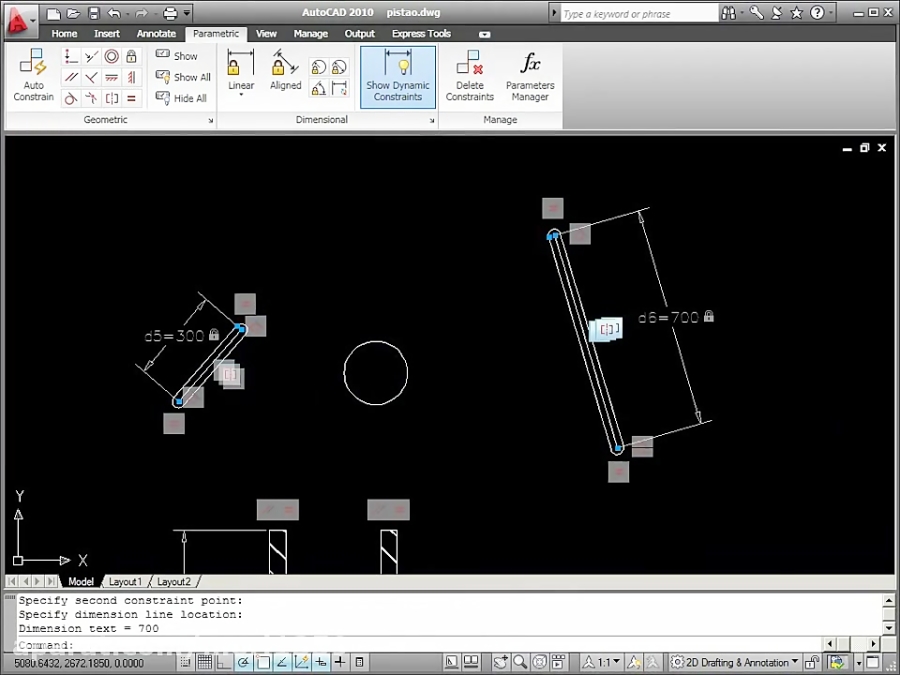Switch to the Express Tools ribbon tab
This screenshot has height=675, width=900.
coord(420,33)
